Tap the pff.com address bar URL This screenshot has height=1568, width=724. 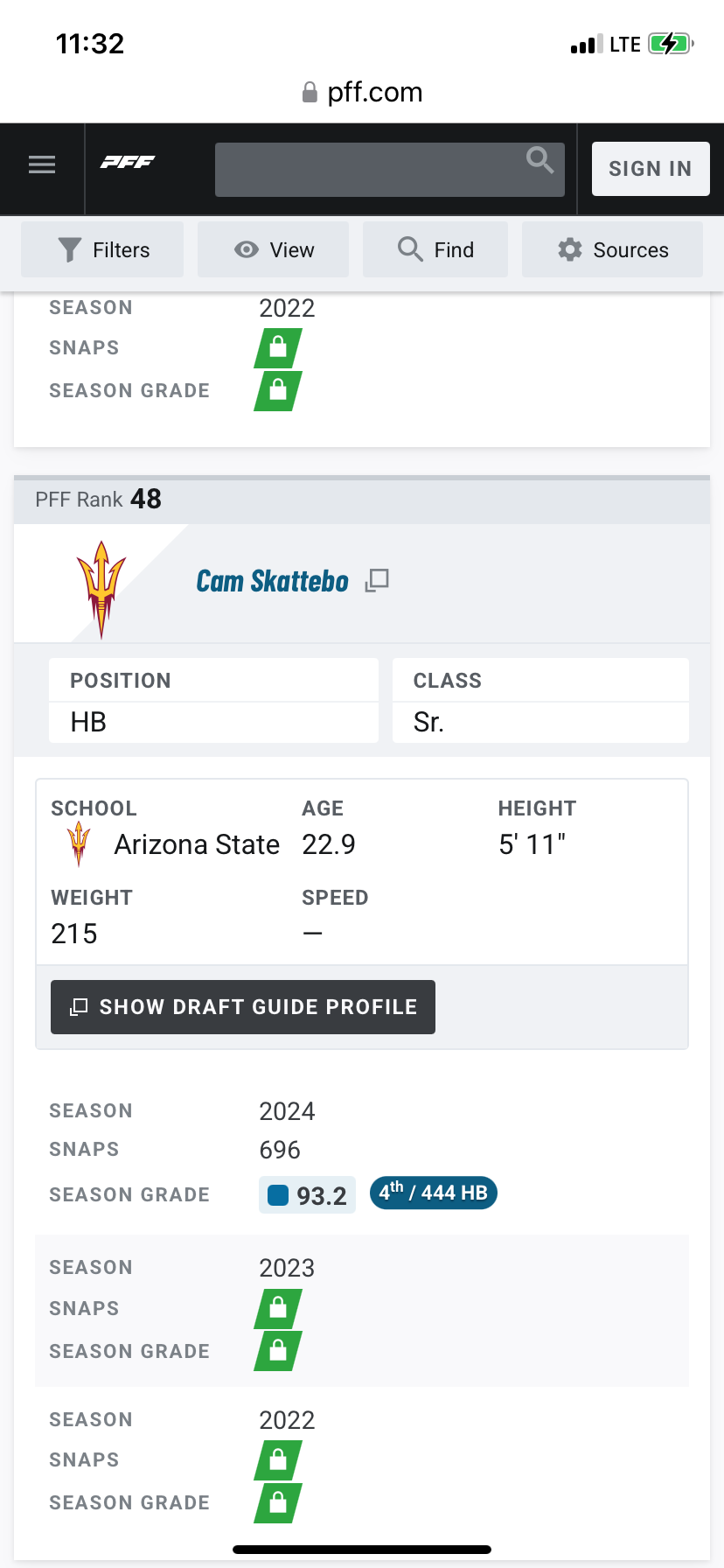374,93
